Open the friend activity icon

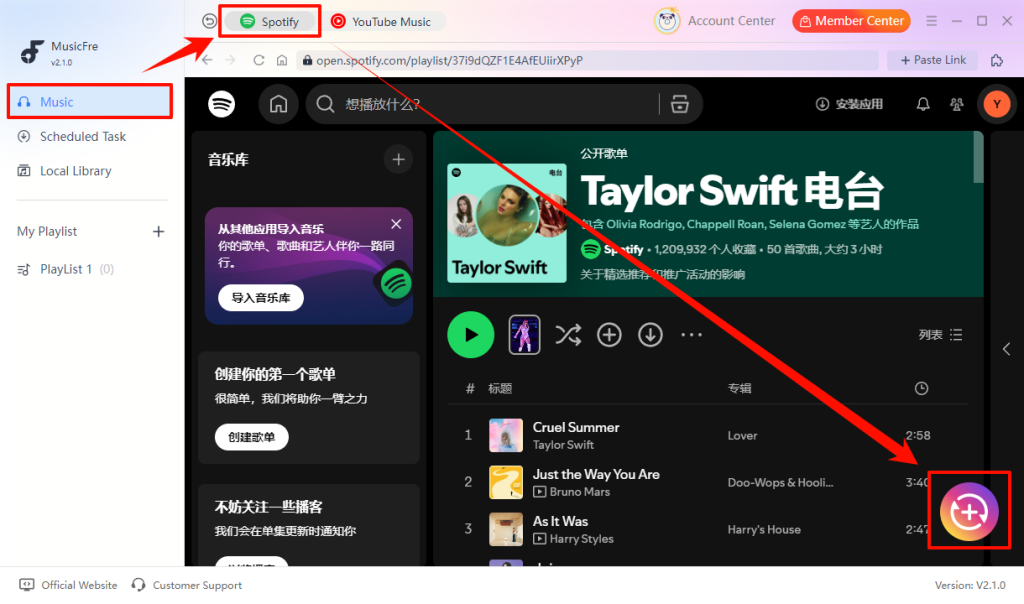pos(957,104)
